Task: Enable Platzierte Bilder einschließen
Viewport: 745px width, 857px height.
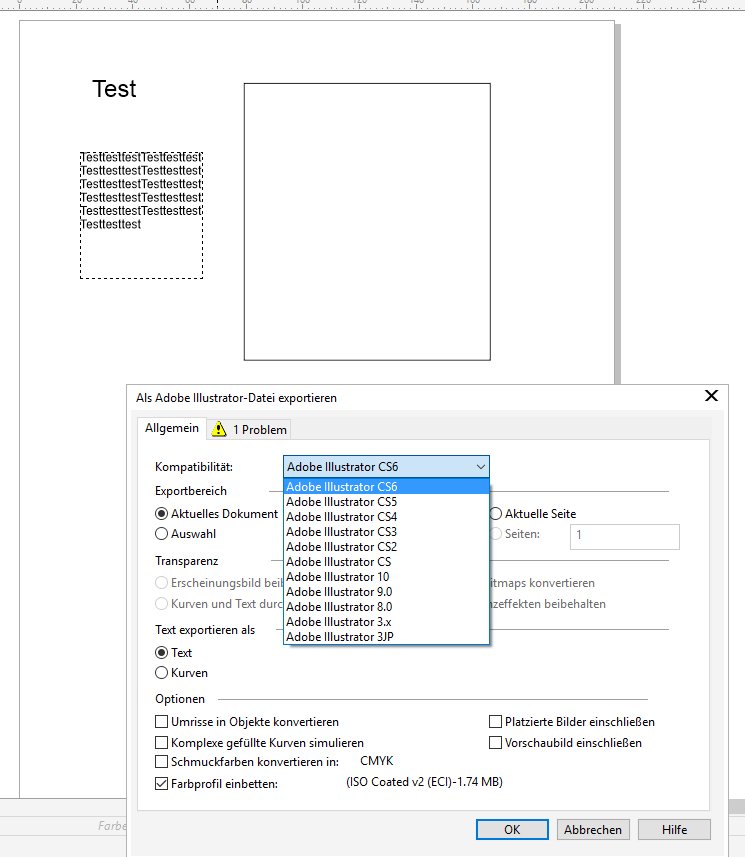Action: (495, 722)
